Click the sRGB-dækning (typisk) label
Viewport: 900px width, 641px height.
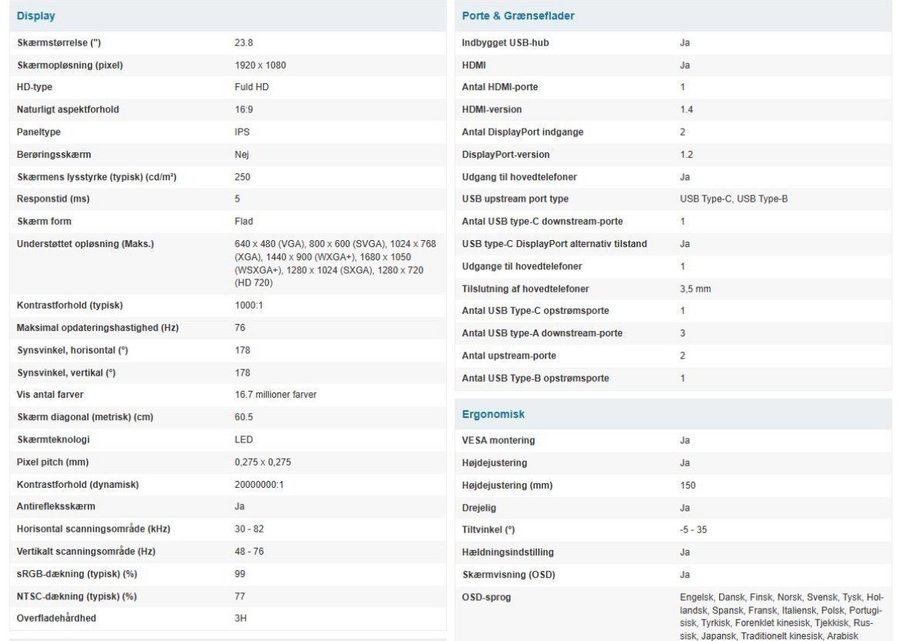pyautogui.click(x=77, y=574)
